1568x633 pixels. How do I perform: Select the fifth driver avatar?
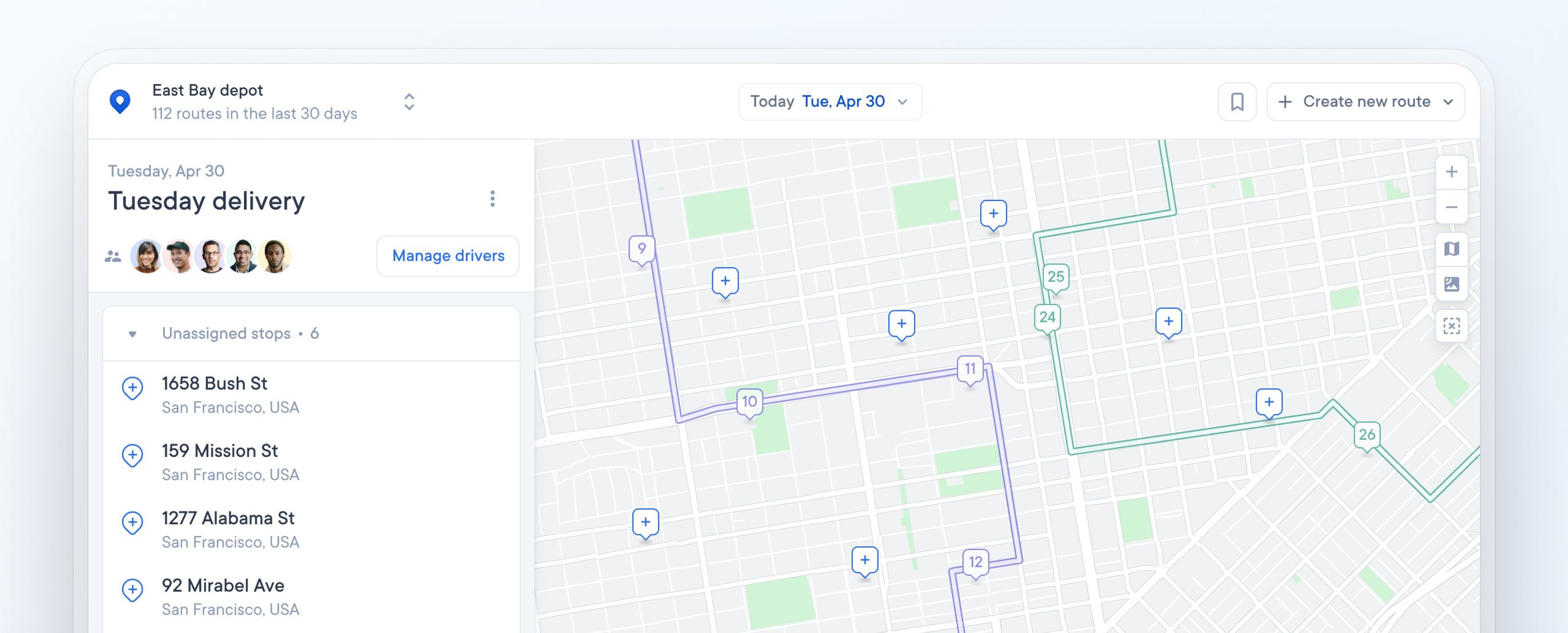click(x=275, y=256)
